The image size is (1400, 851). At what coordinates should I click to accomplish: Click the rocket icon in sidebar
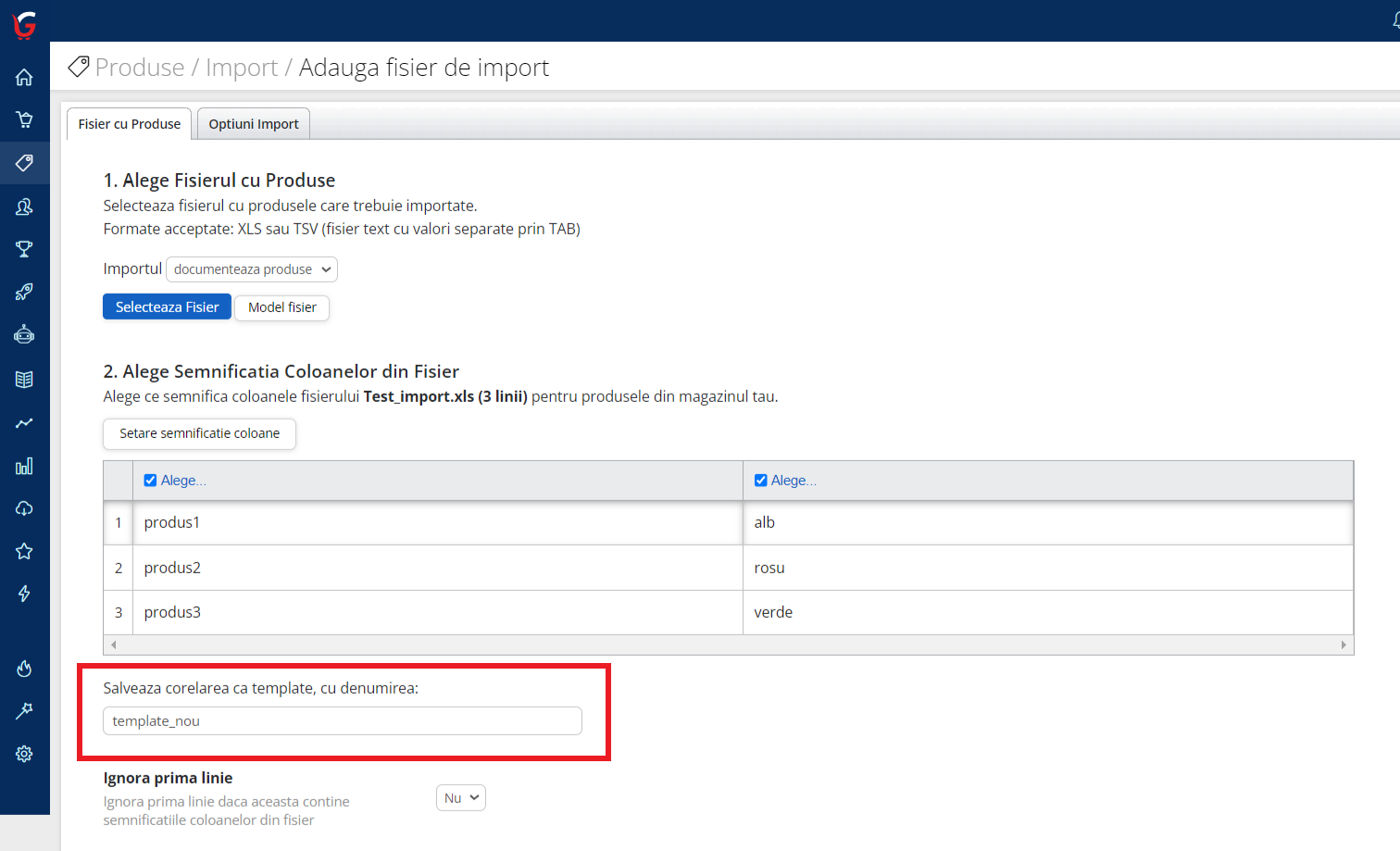[24, 293]
